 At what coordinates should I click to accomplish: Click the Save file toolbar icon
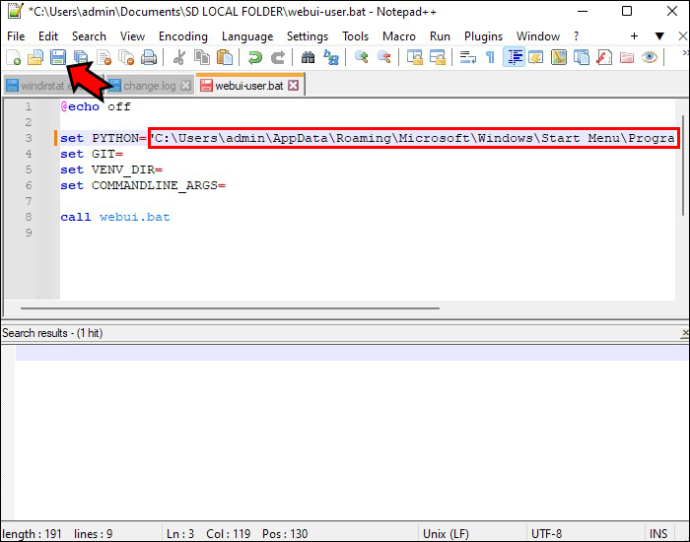[58, 57]
